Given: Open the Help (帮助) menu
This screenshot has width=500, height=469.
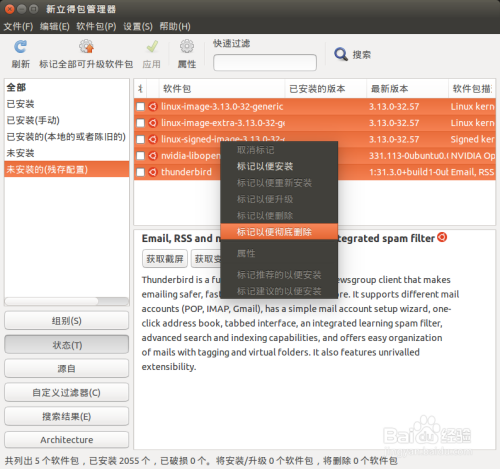Looking at the screenshot, I should tap(175, 26).
